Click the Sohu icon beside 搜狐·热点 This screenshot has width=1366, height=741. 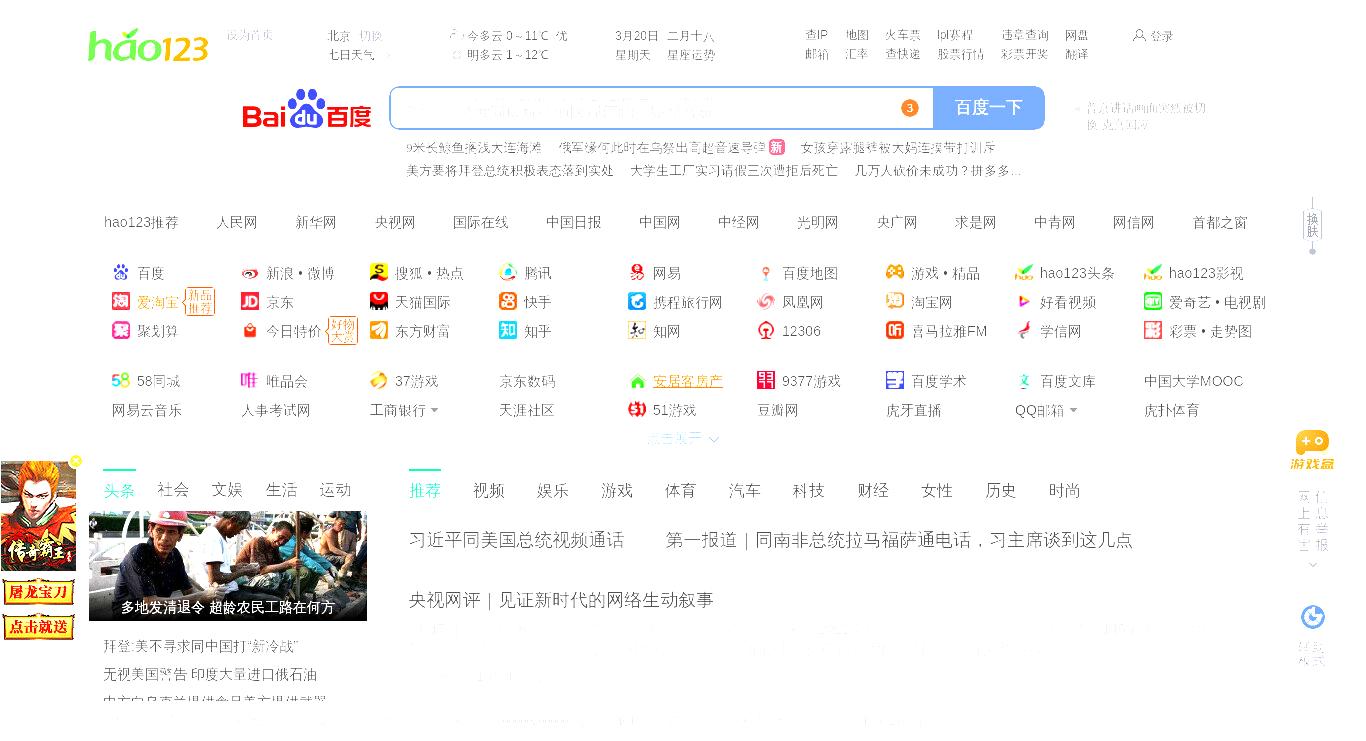click(379, 272)
